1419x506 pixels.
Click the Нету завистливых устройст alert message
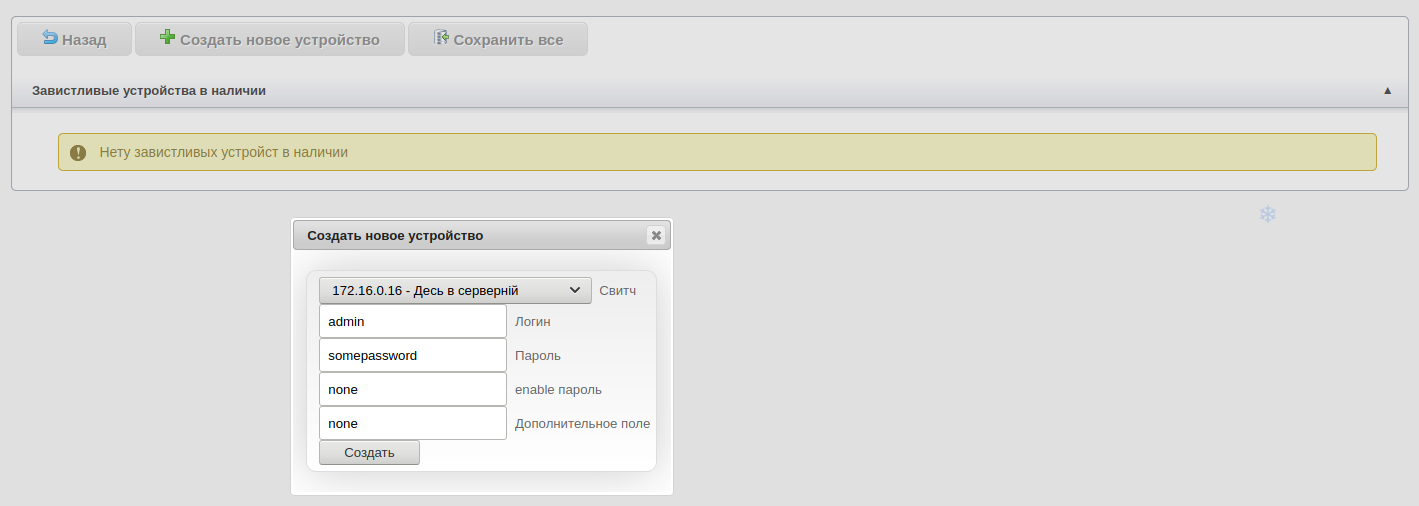223,153
